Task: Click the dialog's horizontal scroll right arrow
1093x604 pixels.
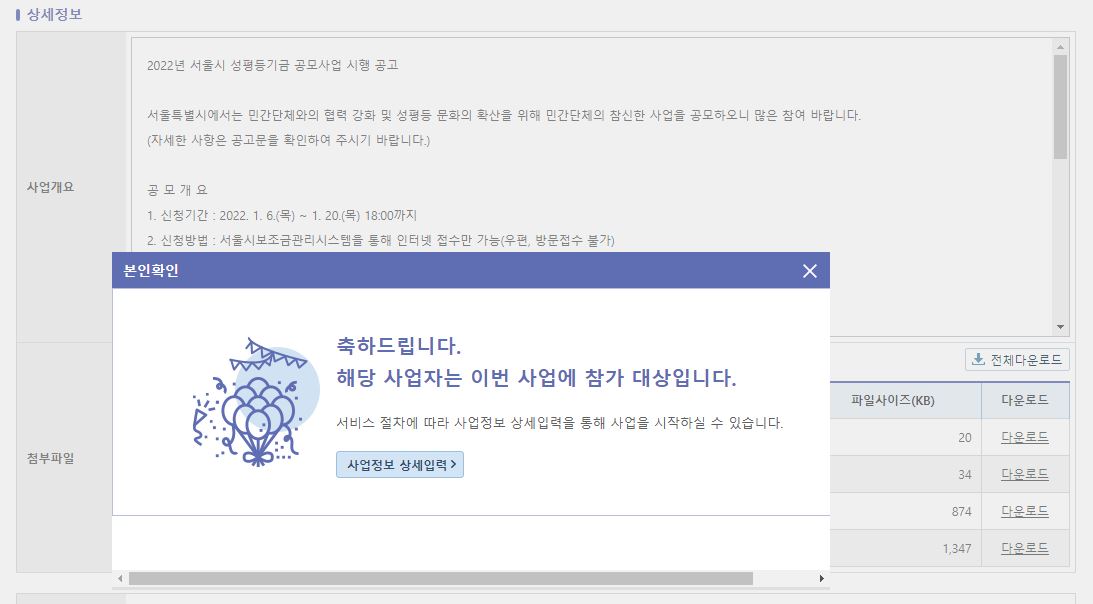Action: click(821, 579)
